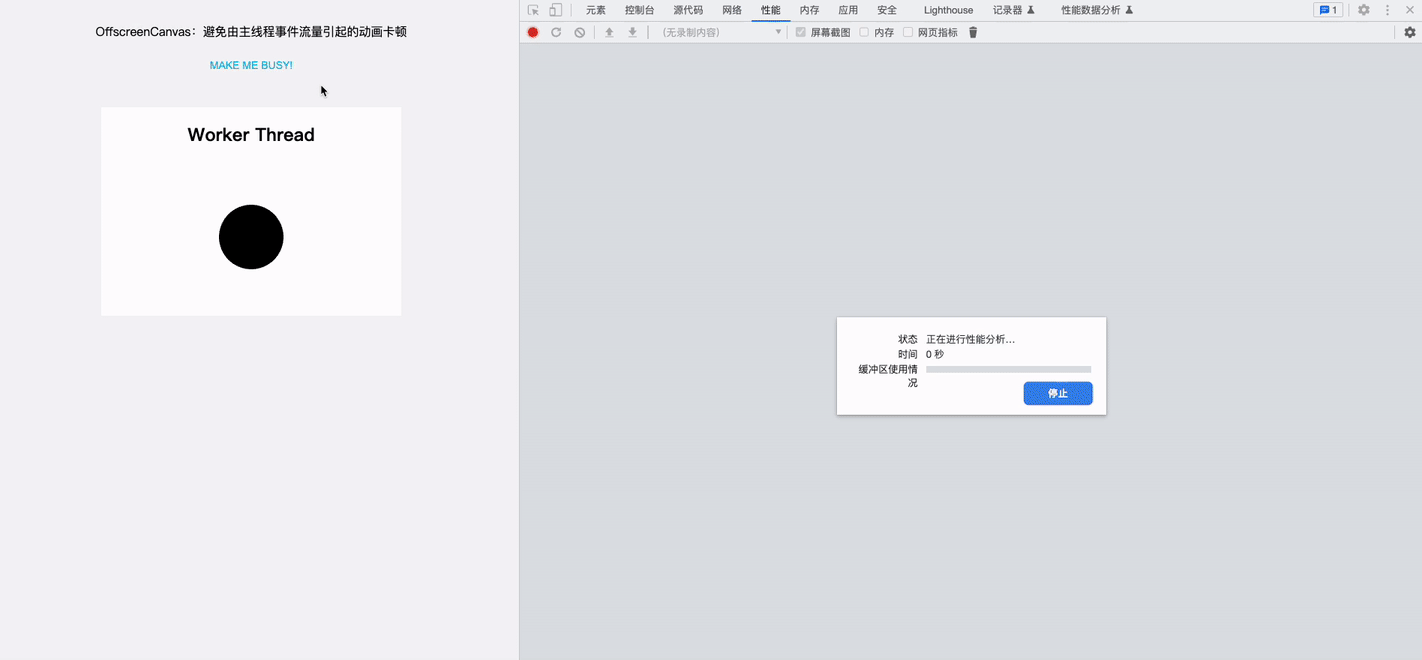Click the 停止 button in the dialog
Screen dimensions: 1422x660
pos(1057,393)
